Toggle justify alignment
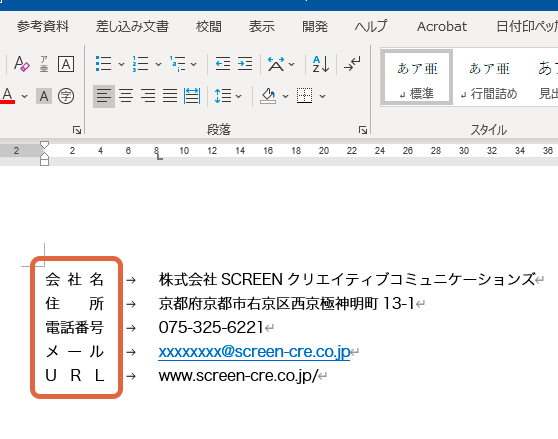This screenshot has width=558, height=439. click(170, 96)
